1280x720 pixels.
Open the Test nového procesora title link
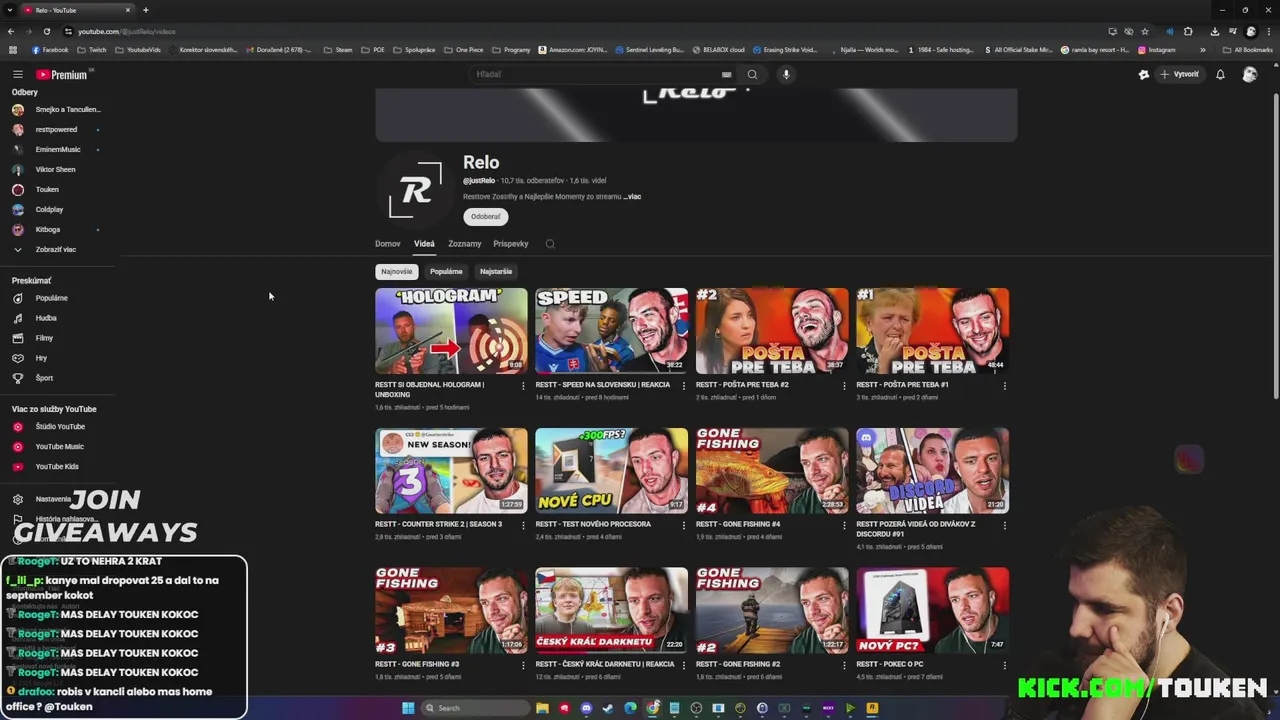coord(593,524)
